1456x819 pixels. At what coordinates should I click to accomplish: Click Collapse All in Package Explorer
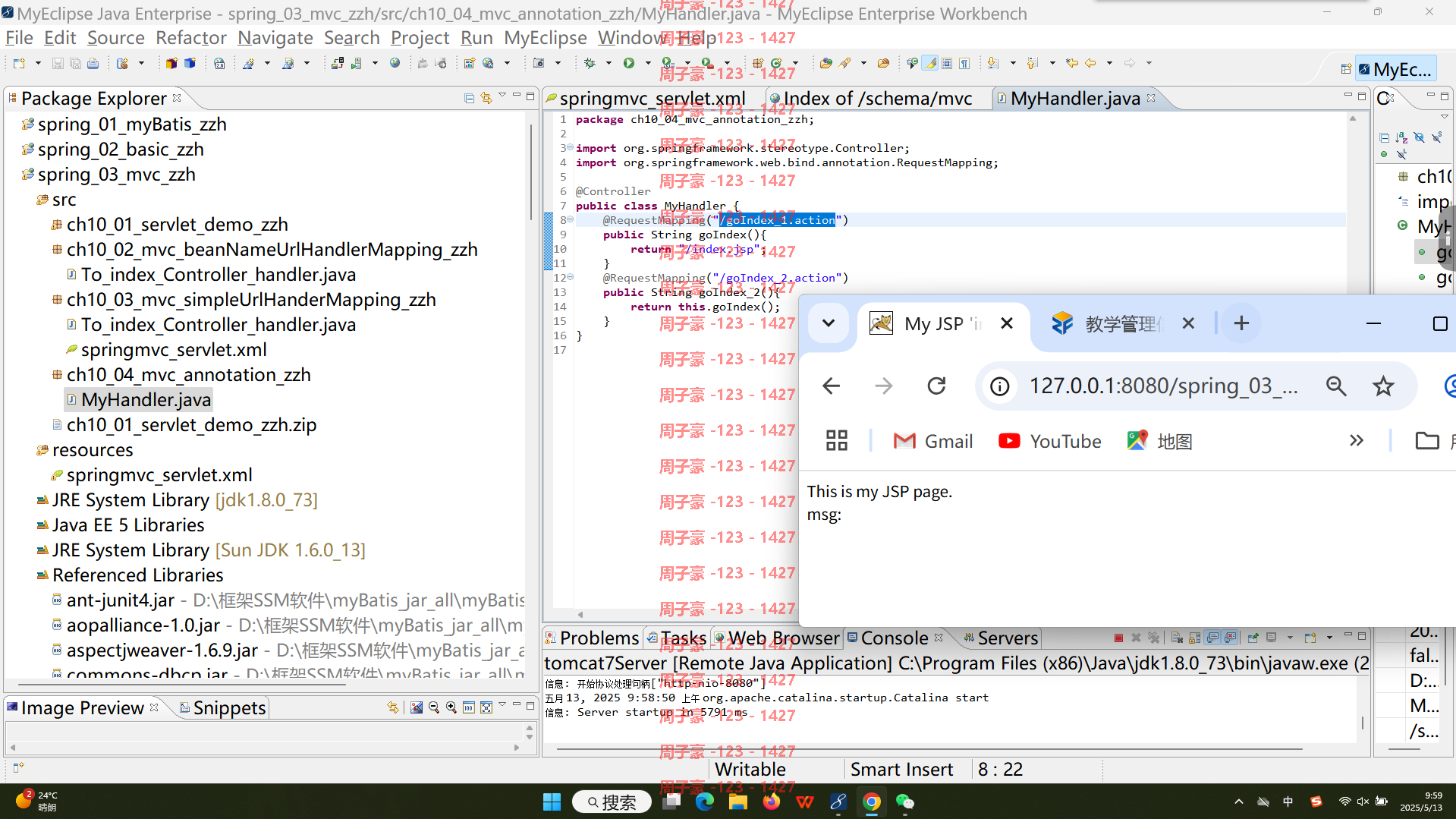[x=469, y=98]
